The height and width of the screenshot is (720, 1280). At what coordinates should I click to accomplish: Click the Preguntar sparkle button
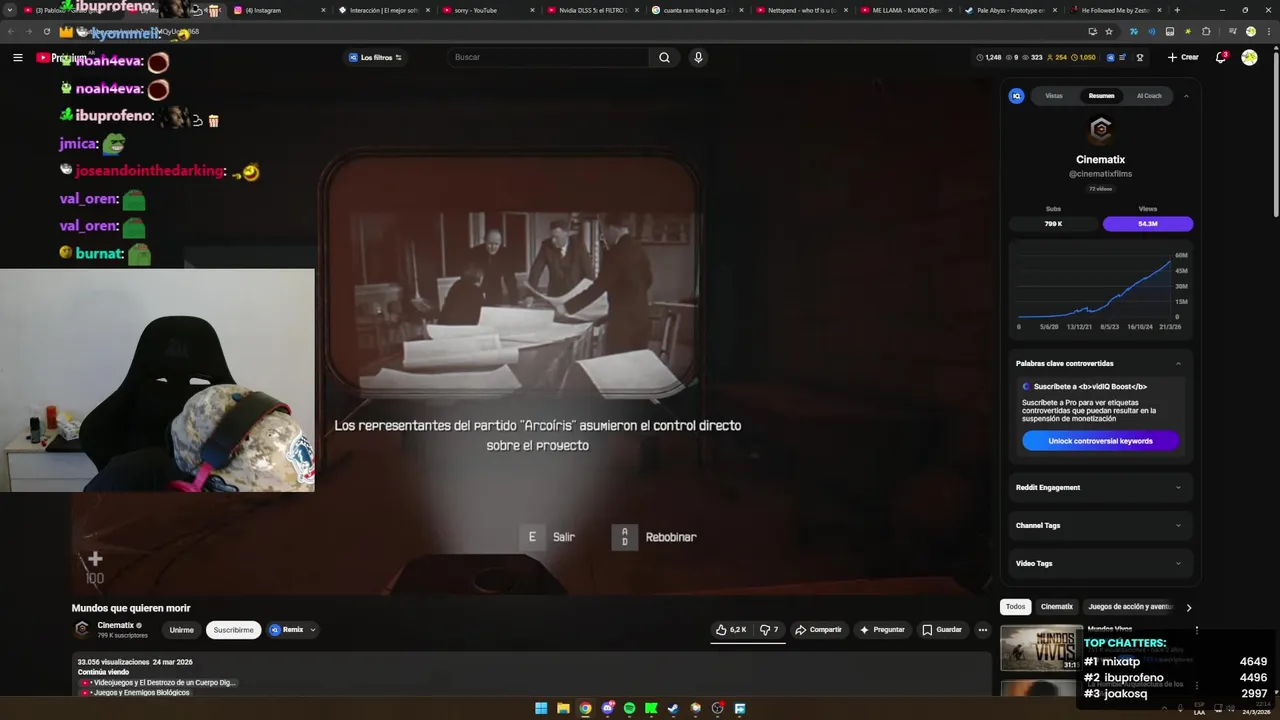(882, 630)
